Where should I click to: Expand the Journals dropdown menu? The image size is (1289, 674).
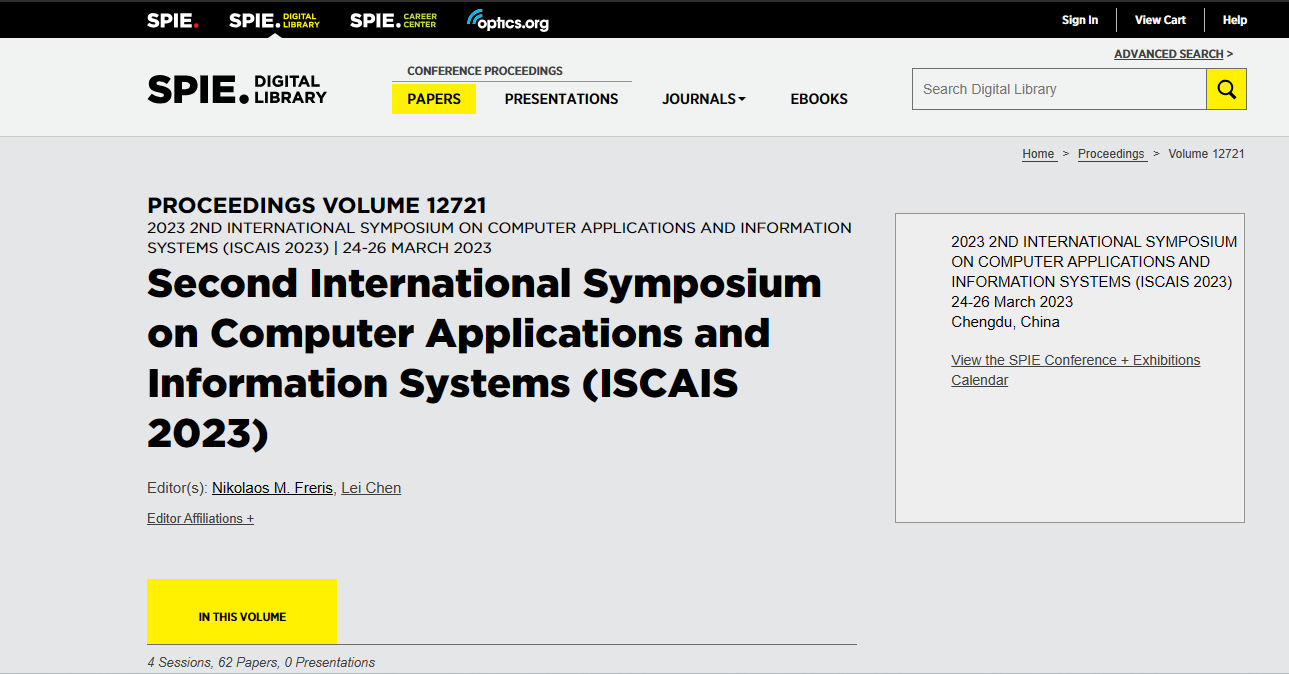point(704,99)
